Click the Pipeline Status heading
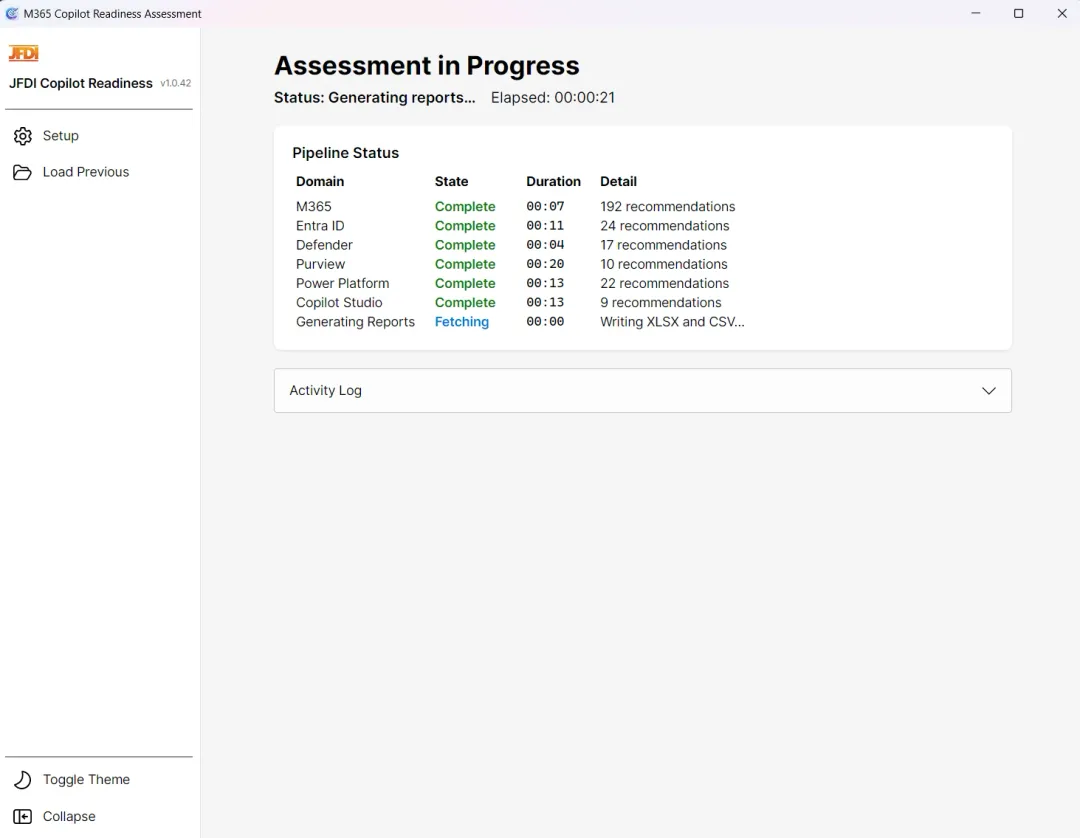The width and height of the screenshot is (1080, 838). tap(345, 153)
